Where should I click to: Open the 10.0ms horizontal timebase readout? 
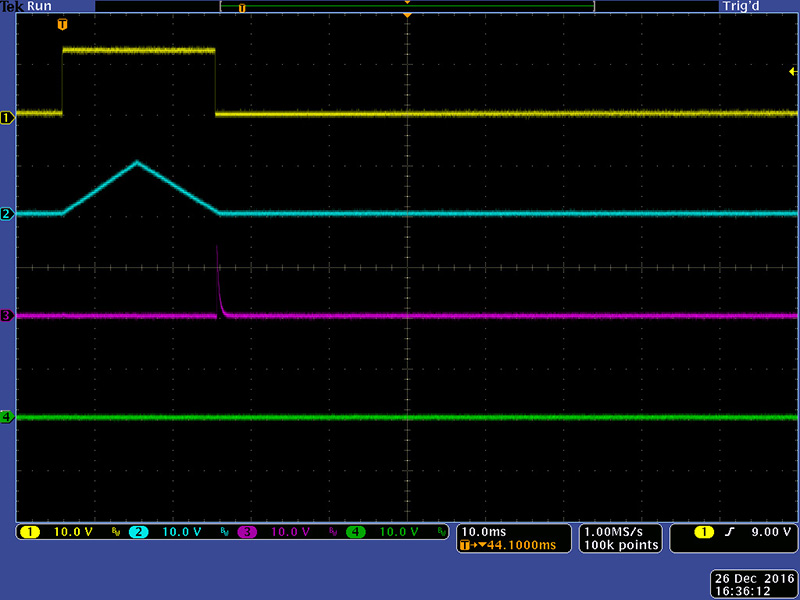click(481, 531)
